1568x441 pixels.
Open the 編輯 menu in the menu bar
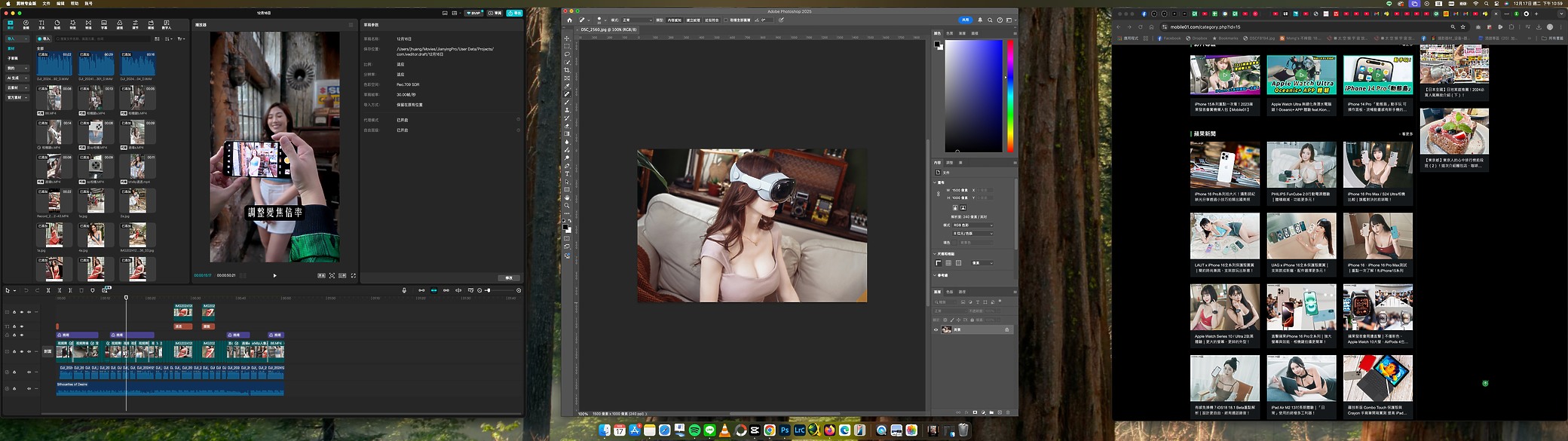[60, 4]
